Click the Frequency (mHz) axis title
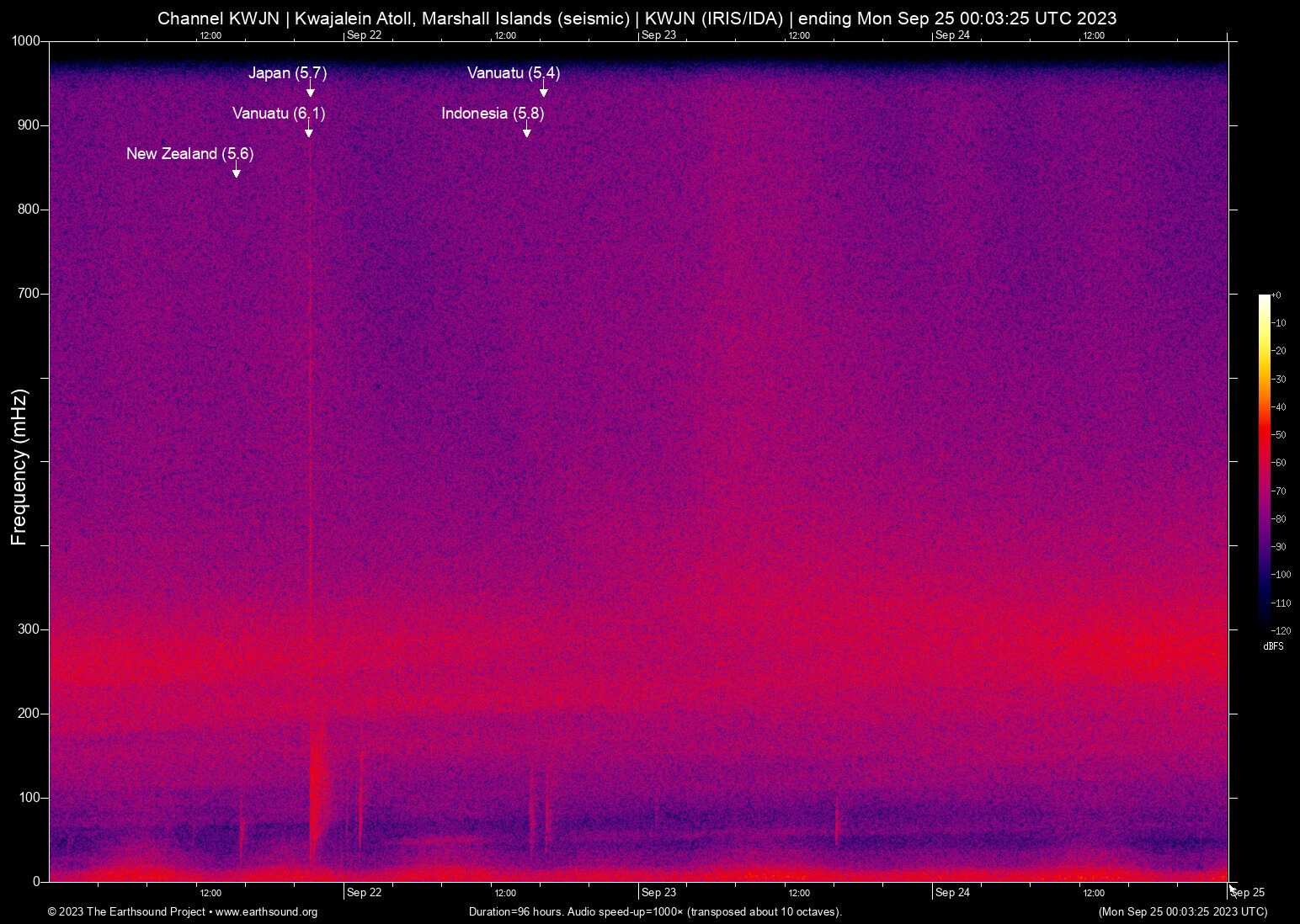Screen dimensions: 1300x924 19,467
